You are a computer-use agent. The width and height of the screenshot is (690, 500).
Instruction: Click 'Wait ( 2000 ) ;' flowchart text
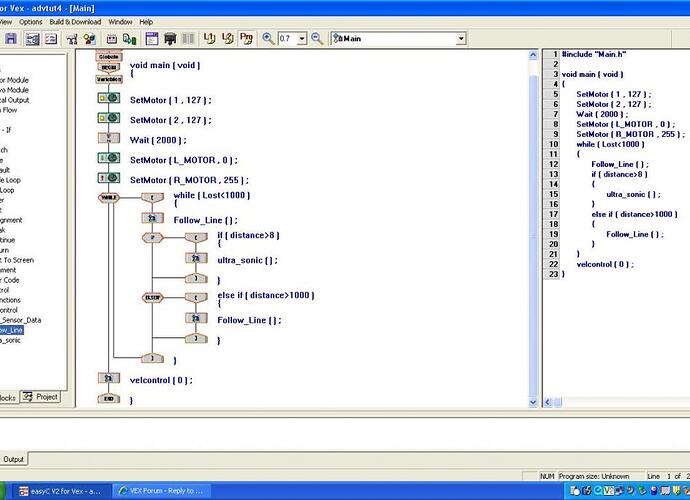[x=158, y=140]
